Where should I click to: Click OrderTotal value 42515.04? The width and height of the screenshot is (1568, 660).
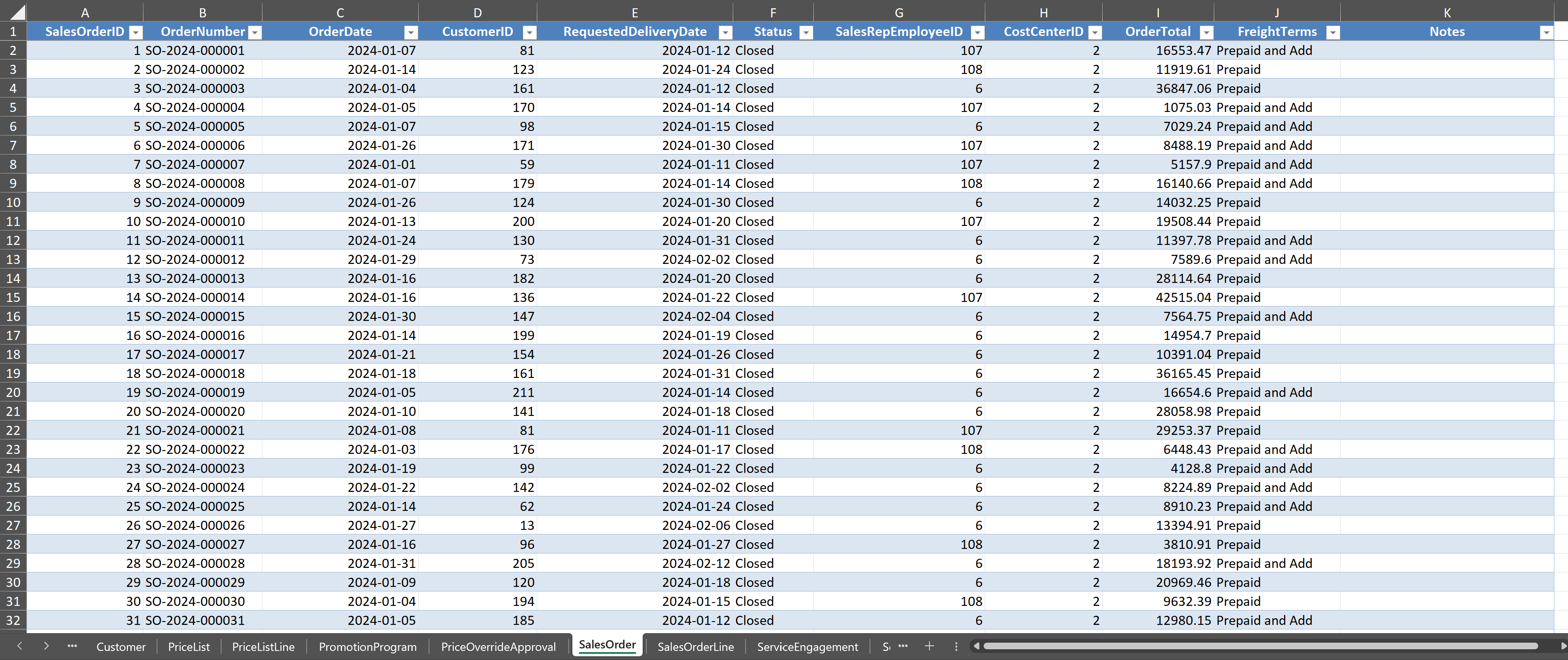[x=1158, y=297]
